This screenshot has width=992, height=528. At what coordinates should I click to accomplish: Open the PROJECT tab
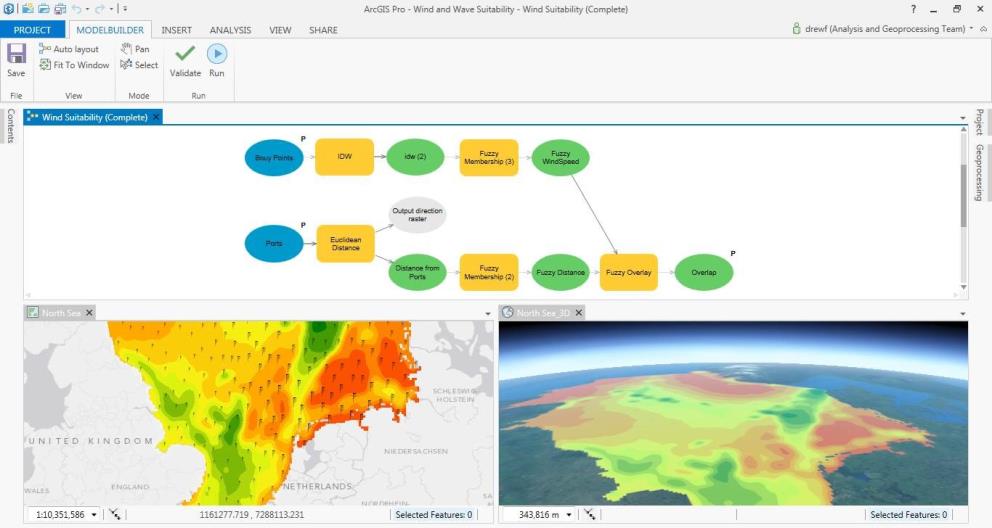[x=32, y=30]
